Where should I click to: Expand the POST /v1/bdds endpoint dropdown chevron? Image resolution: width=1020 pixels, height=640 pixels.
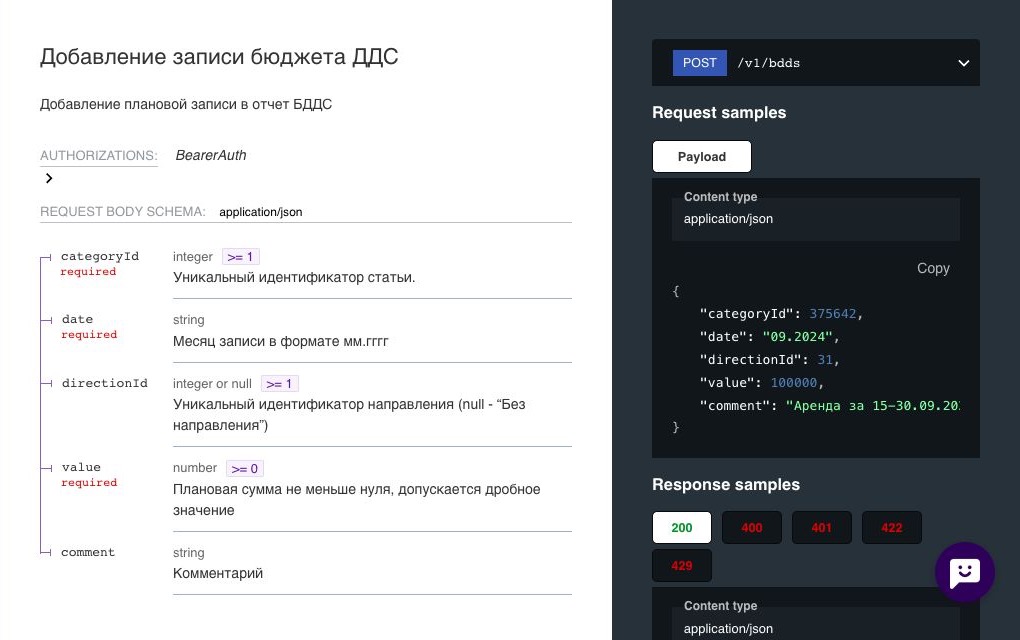tap(963, 63)
